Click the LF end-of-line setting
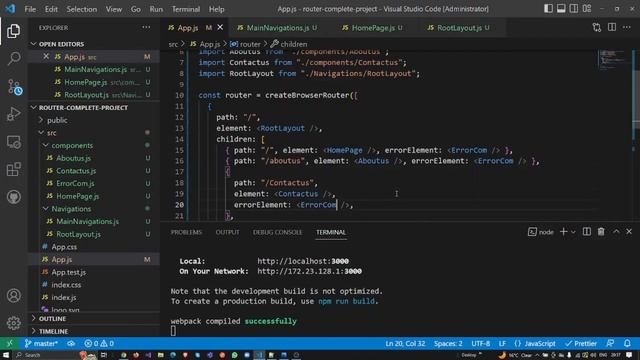This screenshot has height=360, width=640. tap(502, 343)
